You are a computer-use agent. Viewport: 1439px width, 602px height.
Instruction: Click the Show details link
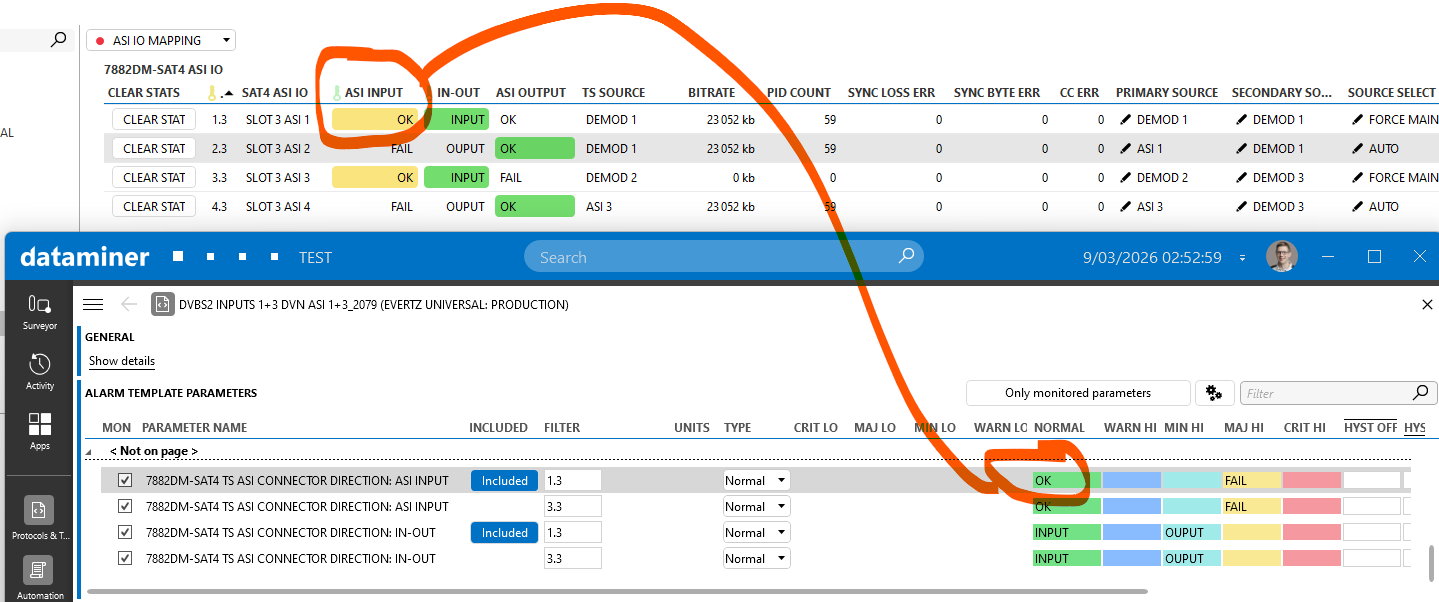(121, 361)
